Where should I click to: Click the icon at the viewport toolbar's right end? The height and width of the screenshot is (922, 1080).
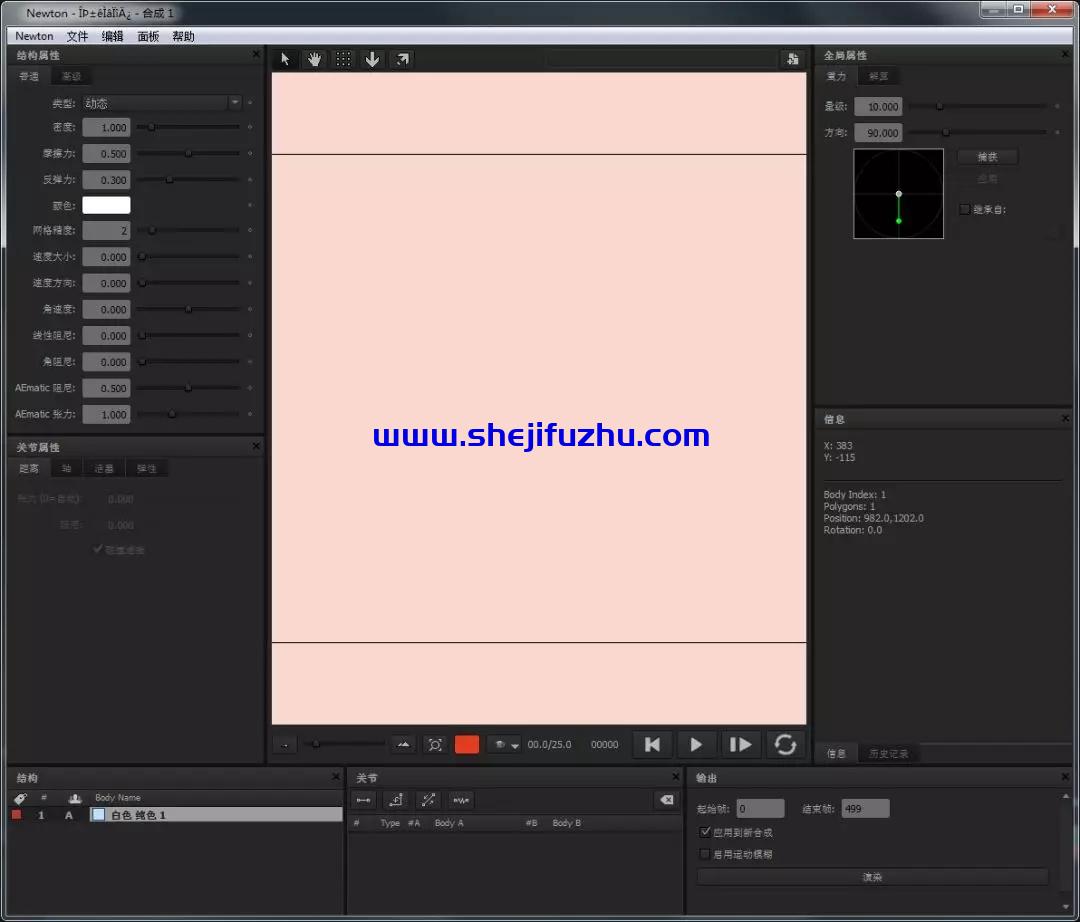(793, 59)
